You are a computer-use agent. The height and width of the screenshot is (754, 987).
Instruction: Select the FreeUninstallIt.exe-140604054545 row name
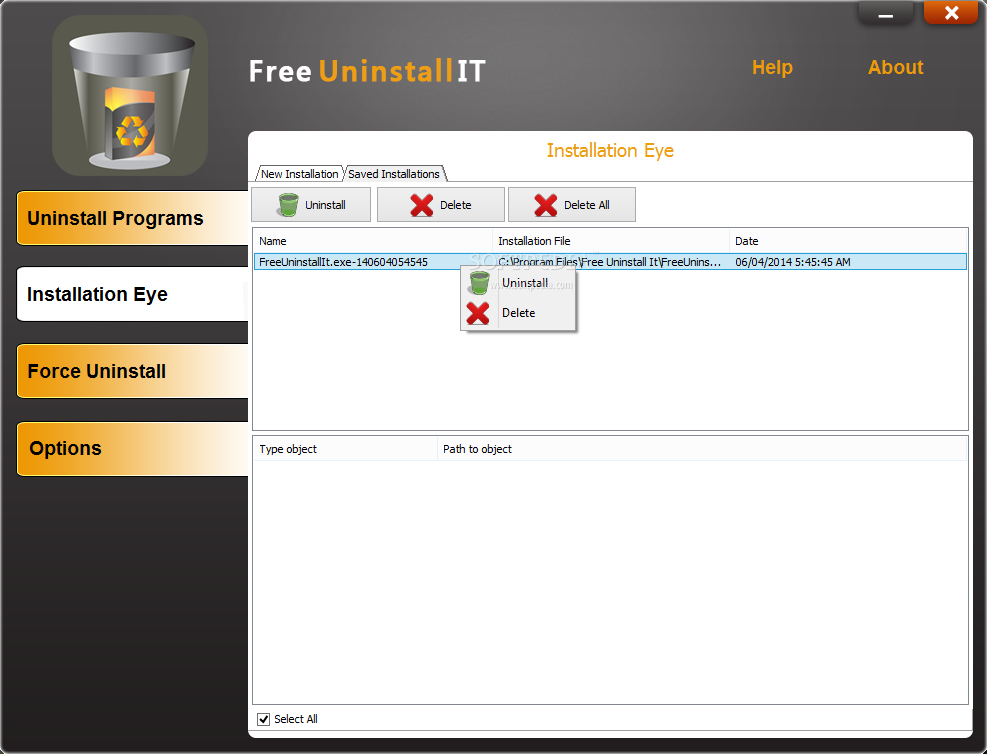pyautogui.click(x=343, y=262)
